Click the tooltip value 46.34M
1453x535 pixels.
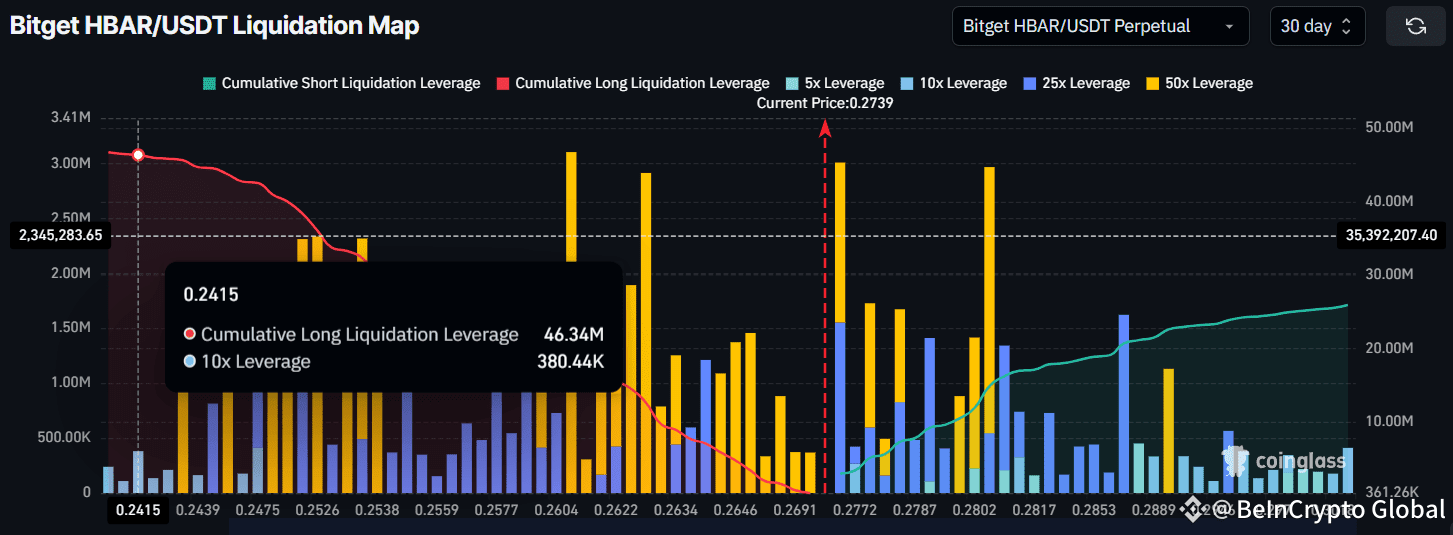(574, 334)
